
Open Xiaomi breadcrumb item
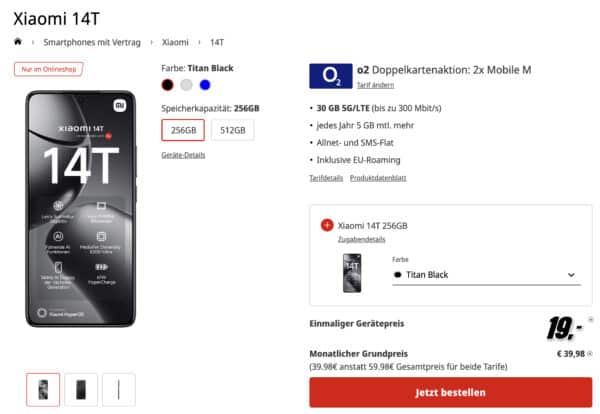175,42
